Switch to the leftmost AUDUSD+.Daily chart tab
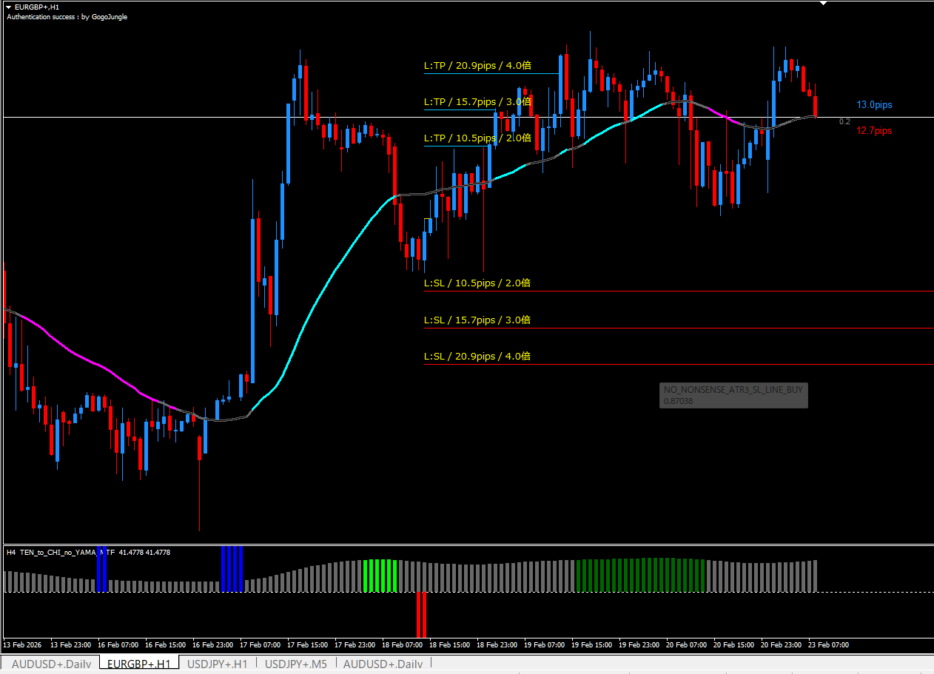 click(50, 664)
